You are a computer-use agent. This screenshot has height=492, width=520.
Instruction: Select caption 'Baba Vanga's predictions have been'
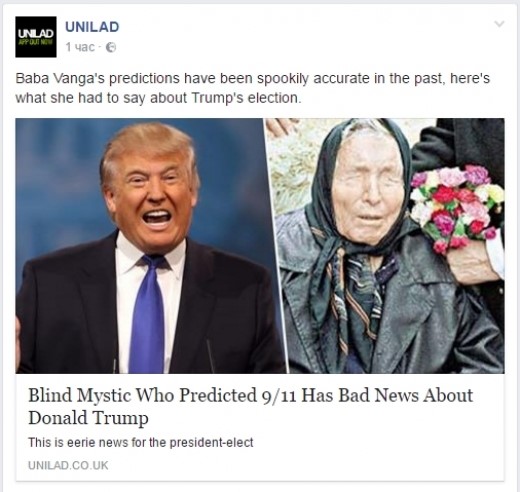135,79
